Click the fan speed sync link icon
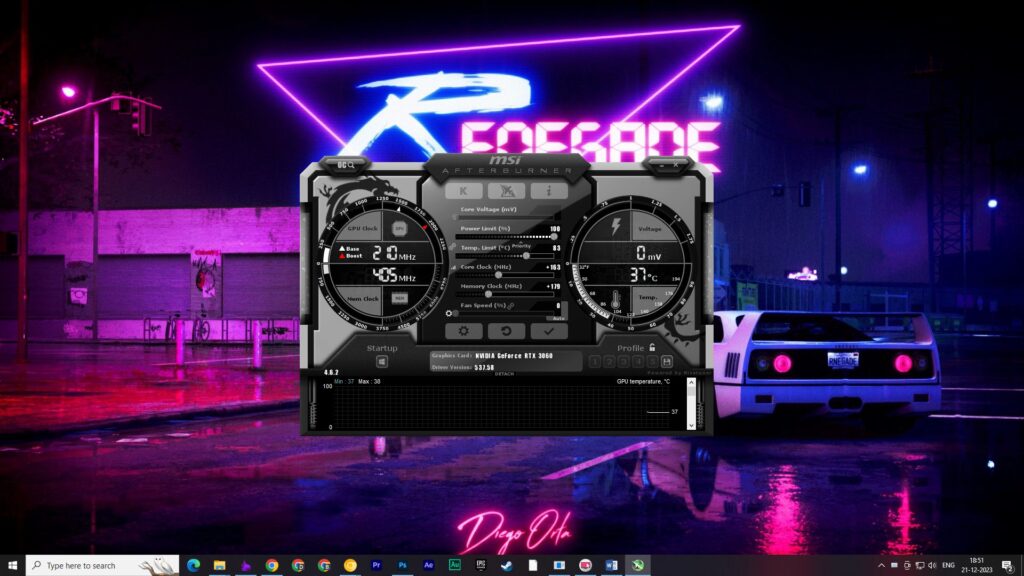1024x576 pixels. [511, 306]
